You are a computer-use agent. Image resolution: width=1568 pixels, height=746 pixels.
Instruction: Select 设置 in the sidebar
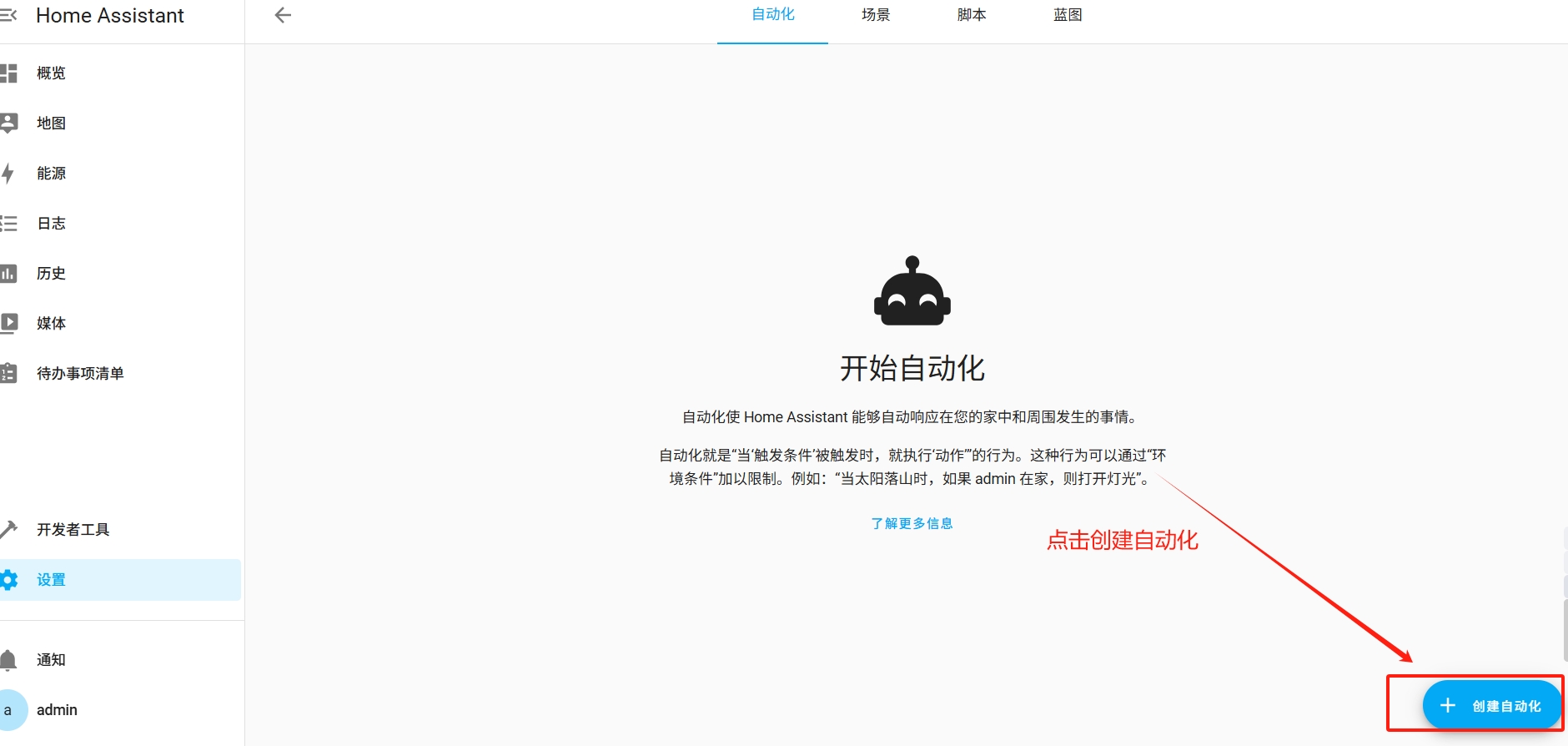tap(120, 580)
